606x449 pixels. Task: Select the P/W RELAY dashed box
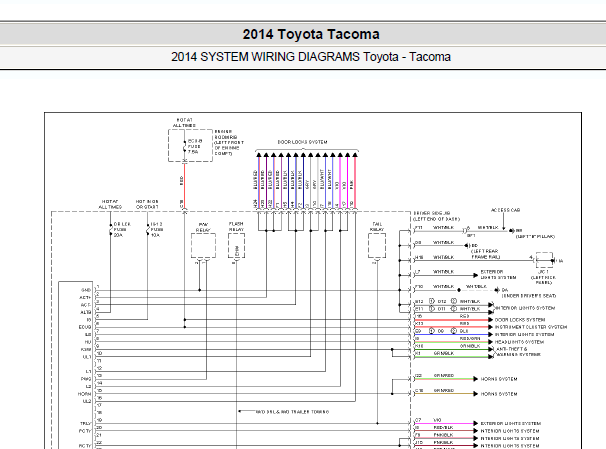[203, 246]
